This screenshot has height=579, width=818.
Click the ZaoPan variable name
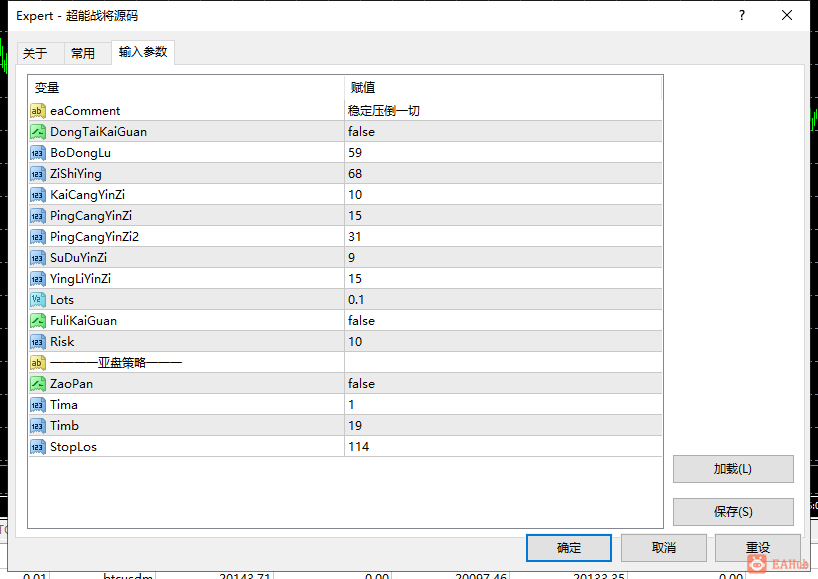click(x=71, y=383)
